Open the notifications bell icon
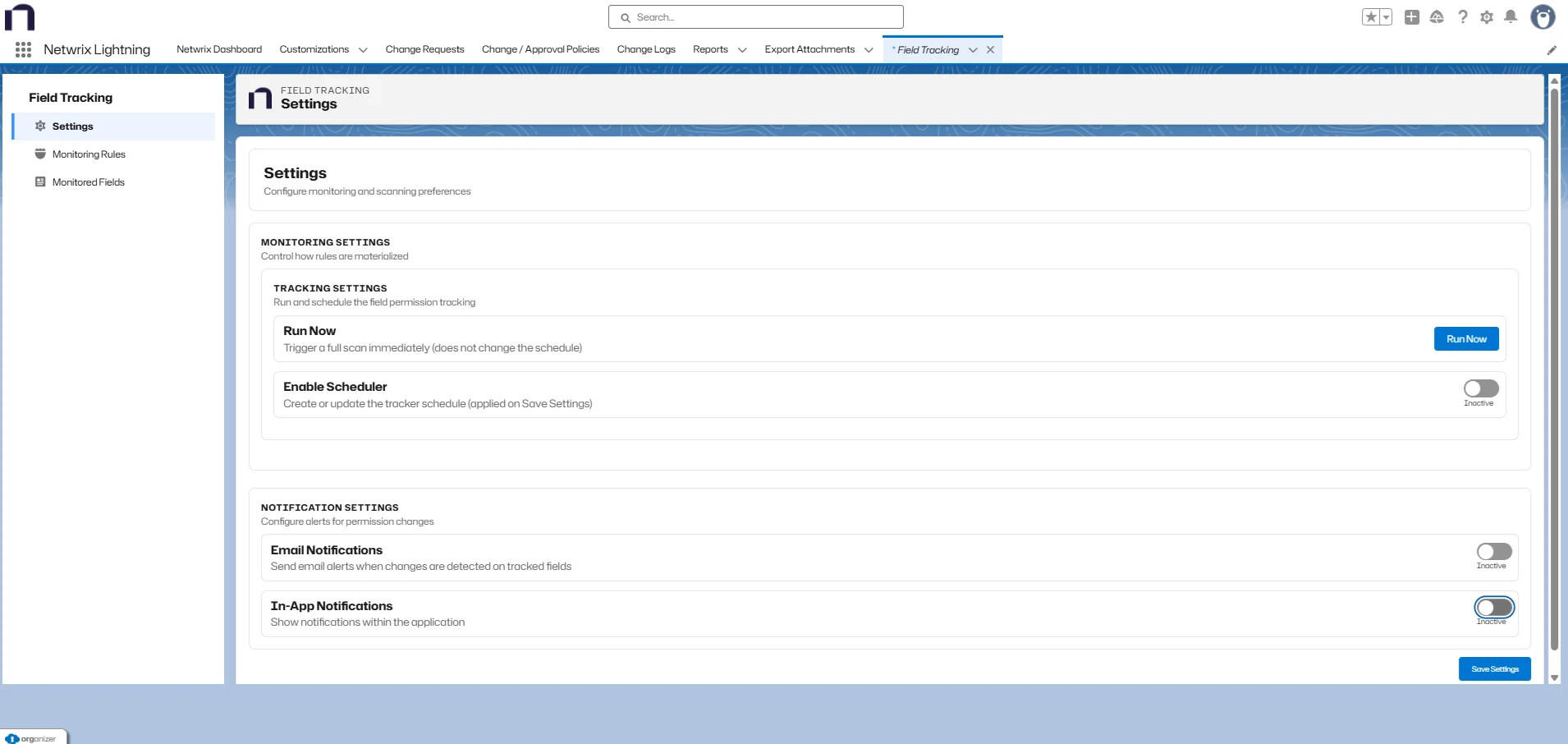The width and height of the screenshot is (1568, 744). (x=1511, y=17)
